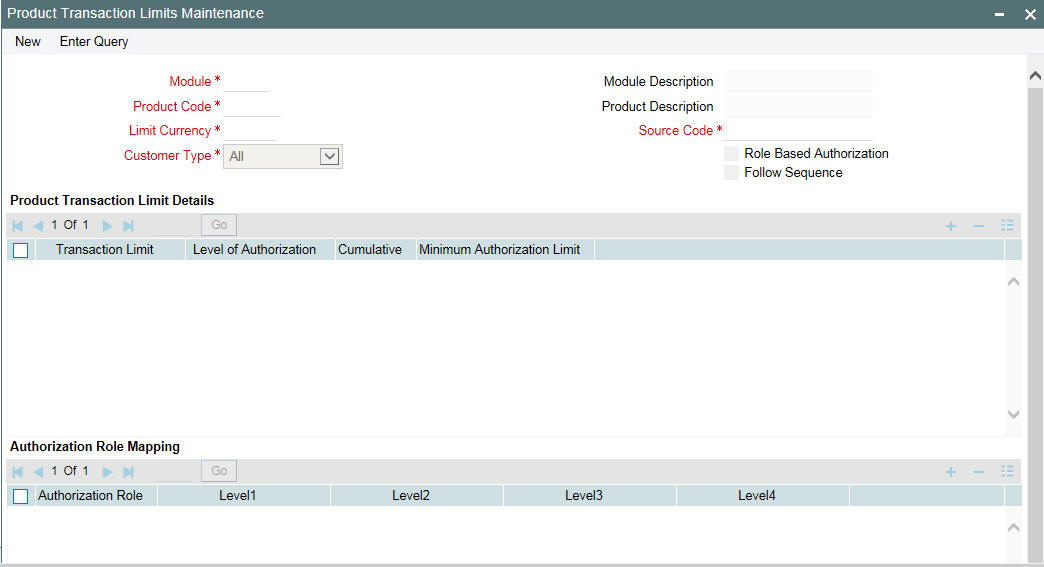The height and width of the screenshot is (567, 1044).
Task: Click Go in Authorization Role Mapping
Action: coord(219,471)
